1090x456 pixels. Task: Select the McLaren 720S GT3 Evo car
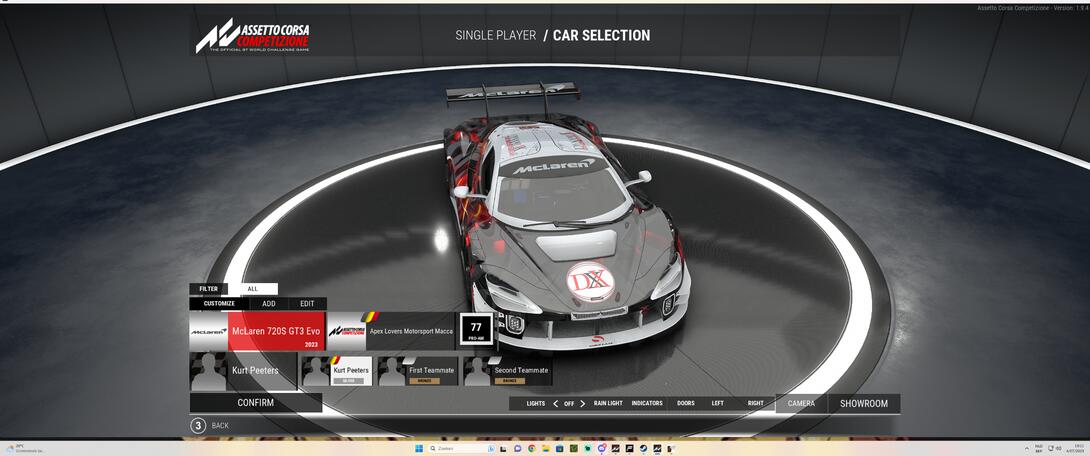pos(276,331)
